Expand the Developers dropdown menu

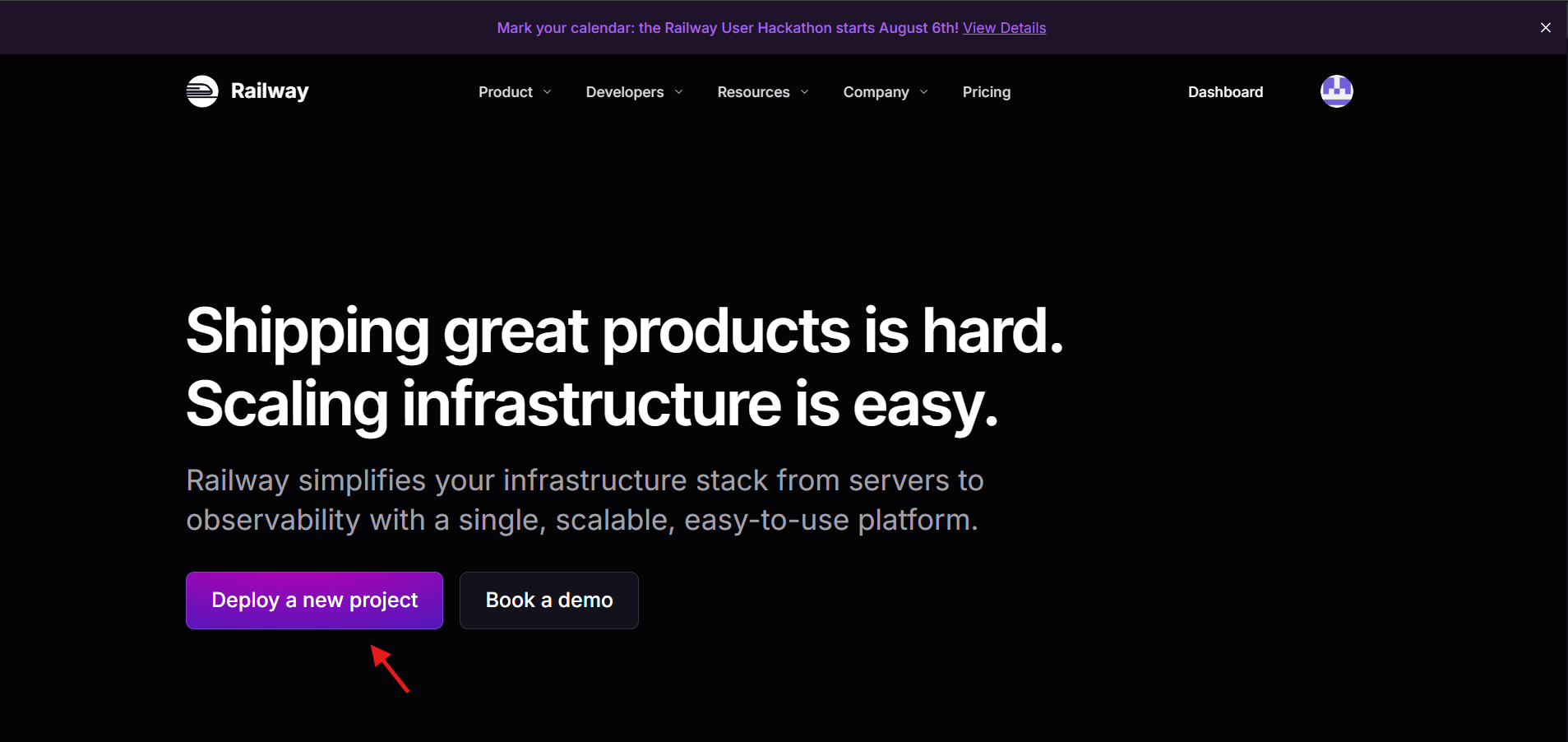634,92
